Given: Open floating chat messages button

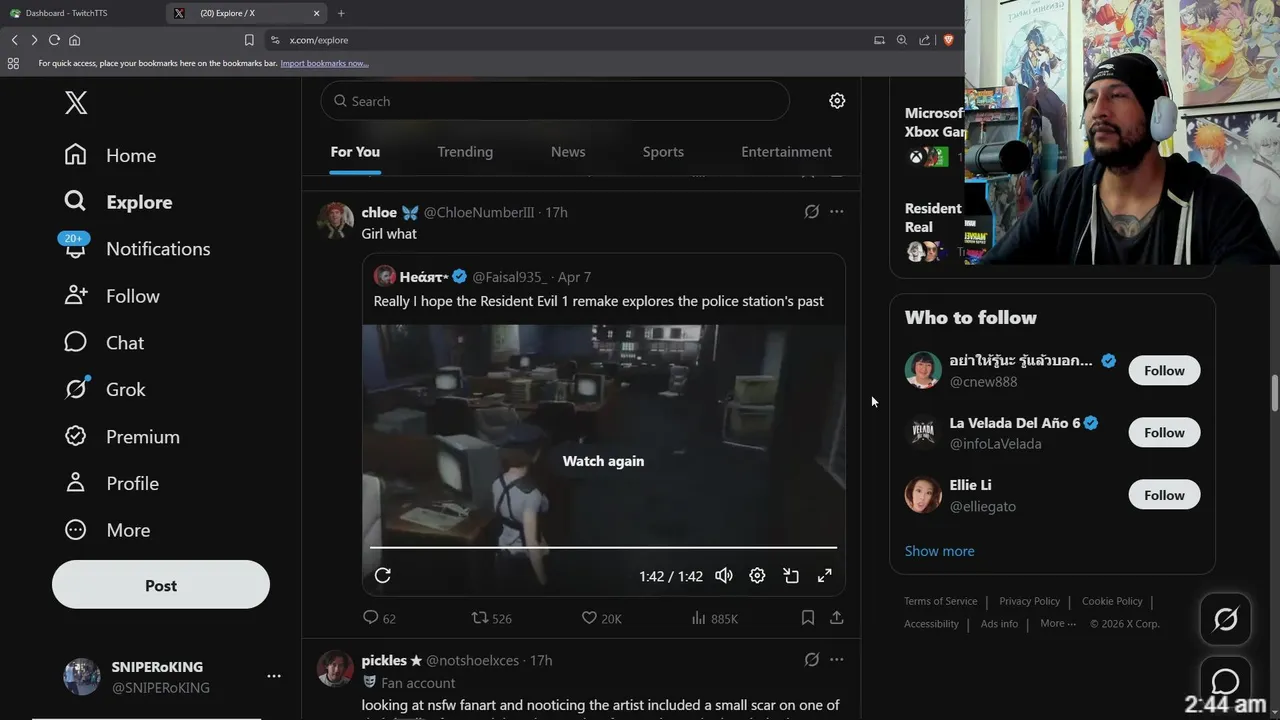Looking at the screenshot, I should point(1225,681).
